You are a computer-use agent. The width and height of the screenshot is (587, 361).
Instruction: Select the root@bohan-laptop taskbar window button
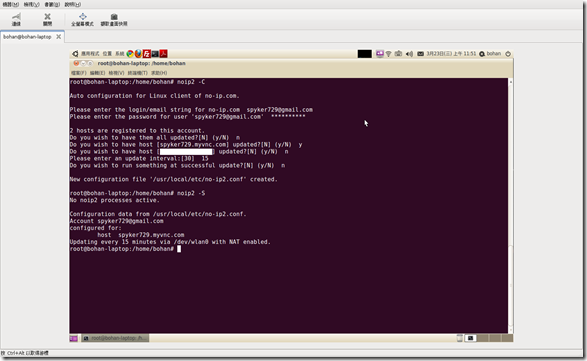tap(115, 338)
